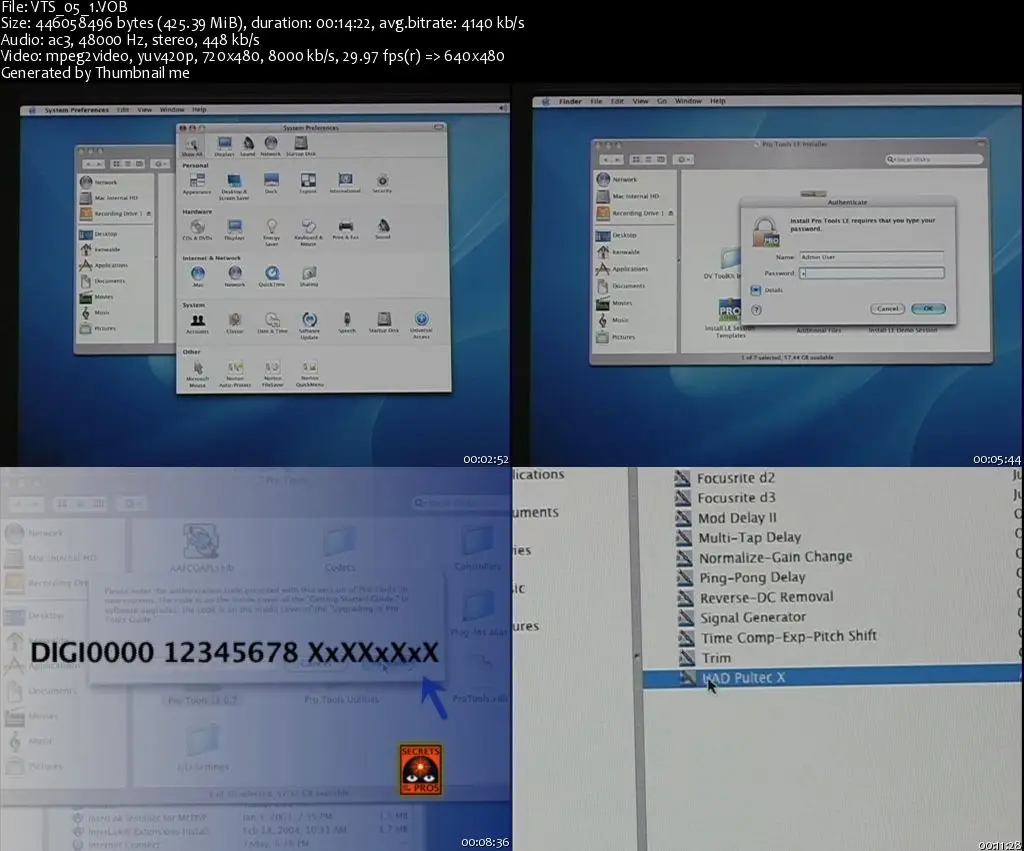Open the Security preference pane

pyautogui.click(x=382, y=184)
